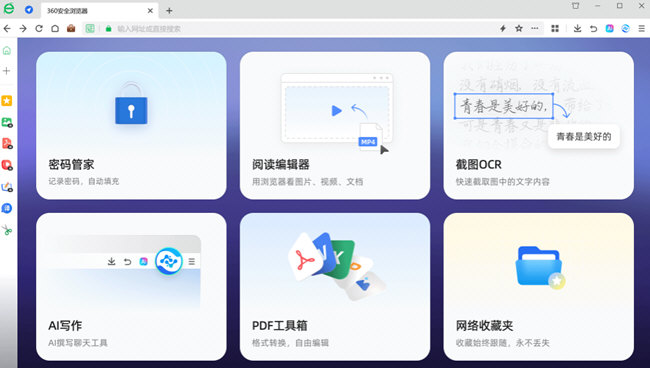Image resolution: width=650 pixels, height=368 pixels.
Task: Click the text 记录密码，自动填充
Action: (x=84, y=182)
